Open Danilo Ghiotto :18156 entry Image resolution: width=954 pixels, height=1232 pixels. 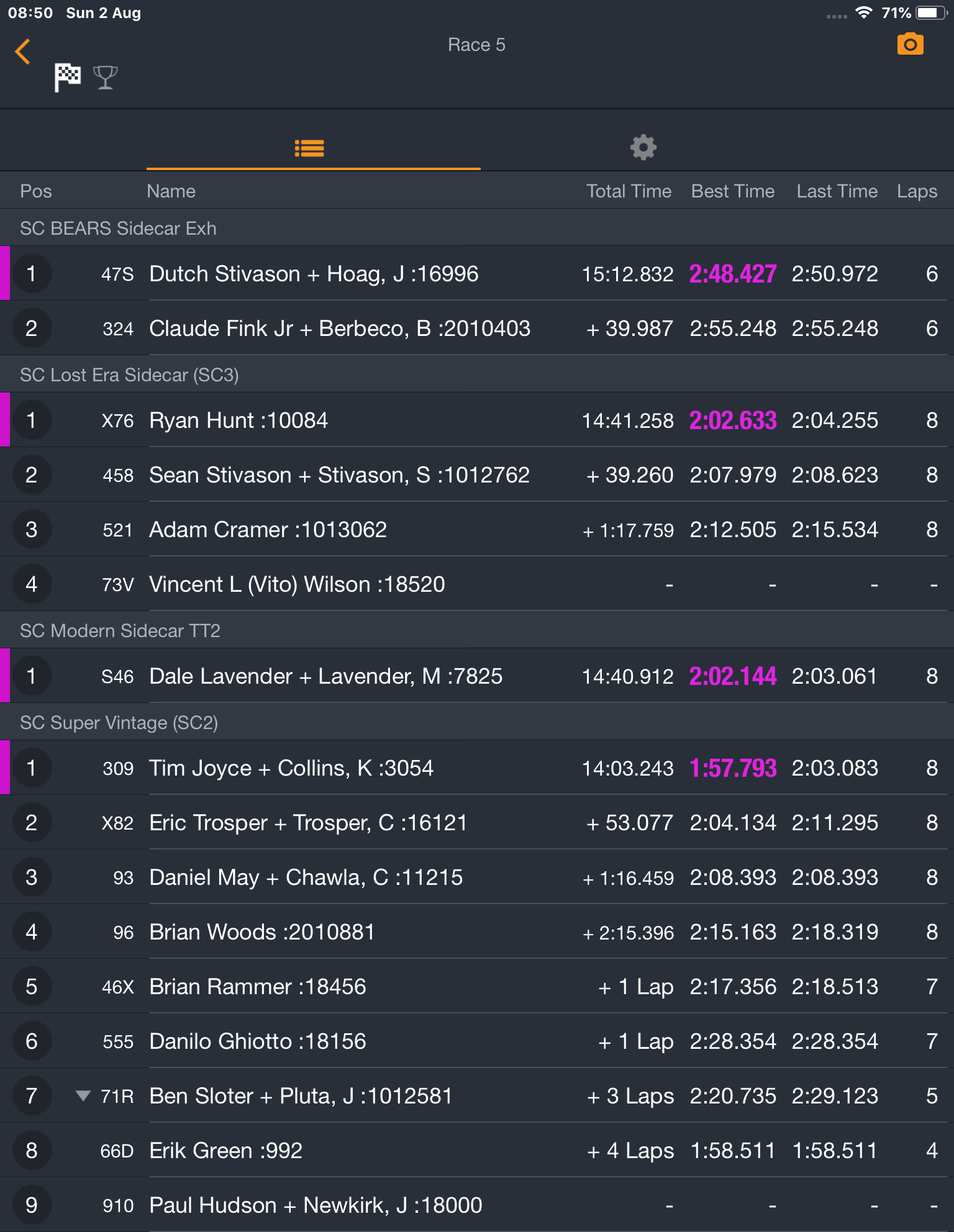[x=477, y=1041]
